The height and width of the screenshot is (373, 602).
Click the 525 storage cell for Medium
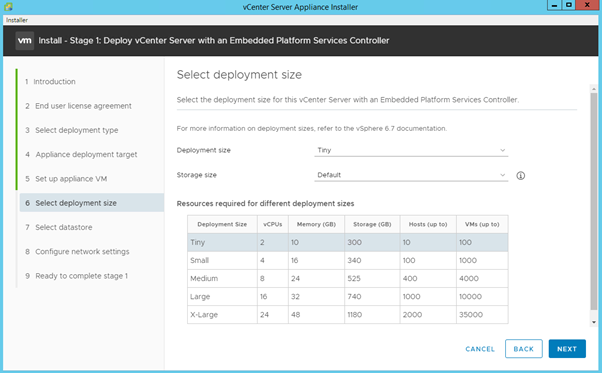pos(372,278)
